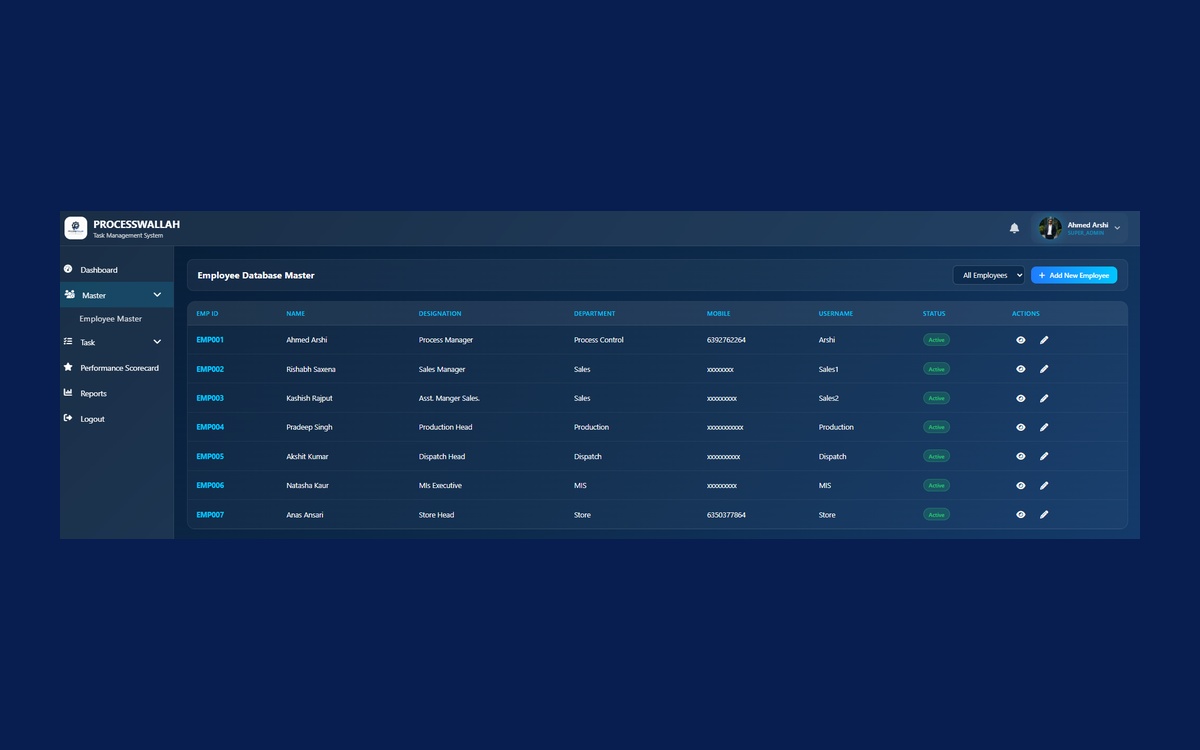
Task: View details of Natasha Kaur (eye icon)
Action: pyautogui.click(x=1021, y=485)
